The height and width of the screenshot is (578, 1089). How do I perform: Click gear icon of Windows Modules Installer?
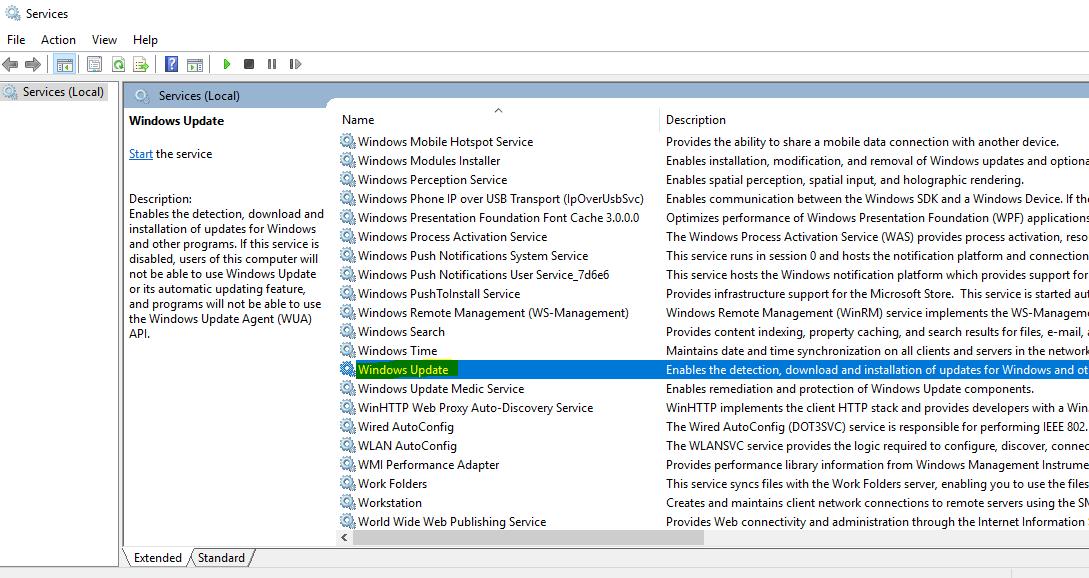coord(347,160)
